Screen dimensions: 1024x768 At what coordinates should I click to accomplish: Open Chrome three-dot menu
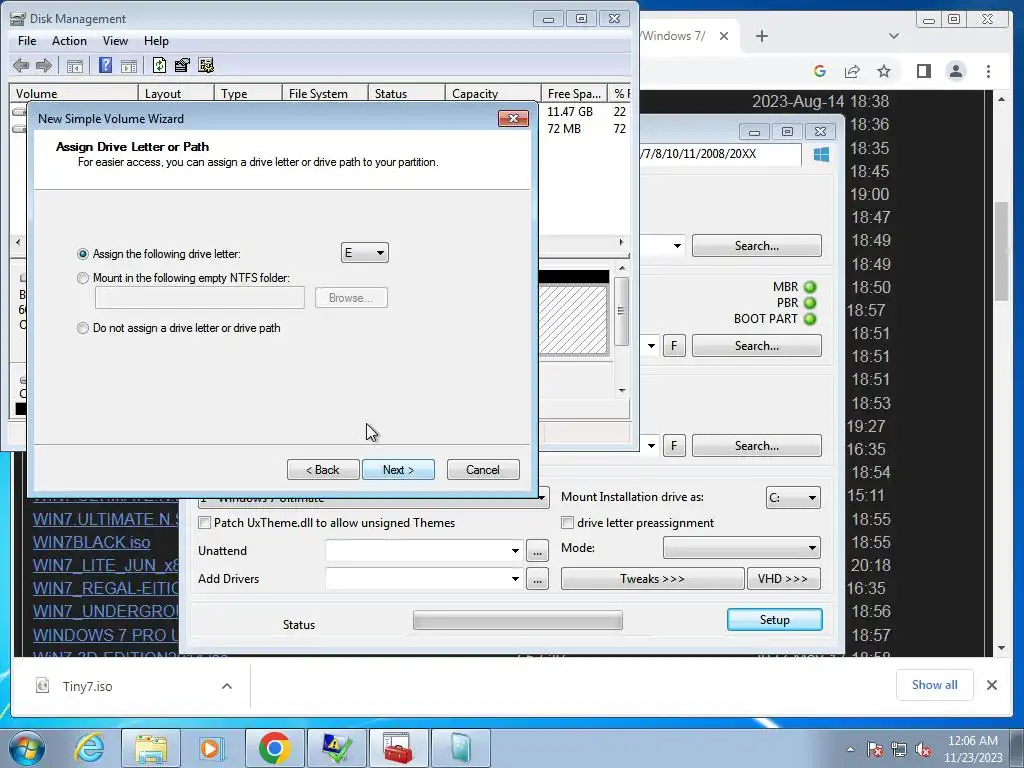click(x=988, y=71)
